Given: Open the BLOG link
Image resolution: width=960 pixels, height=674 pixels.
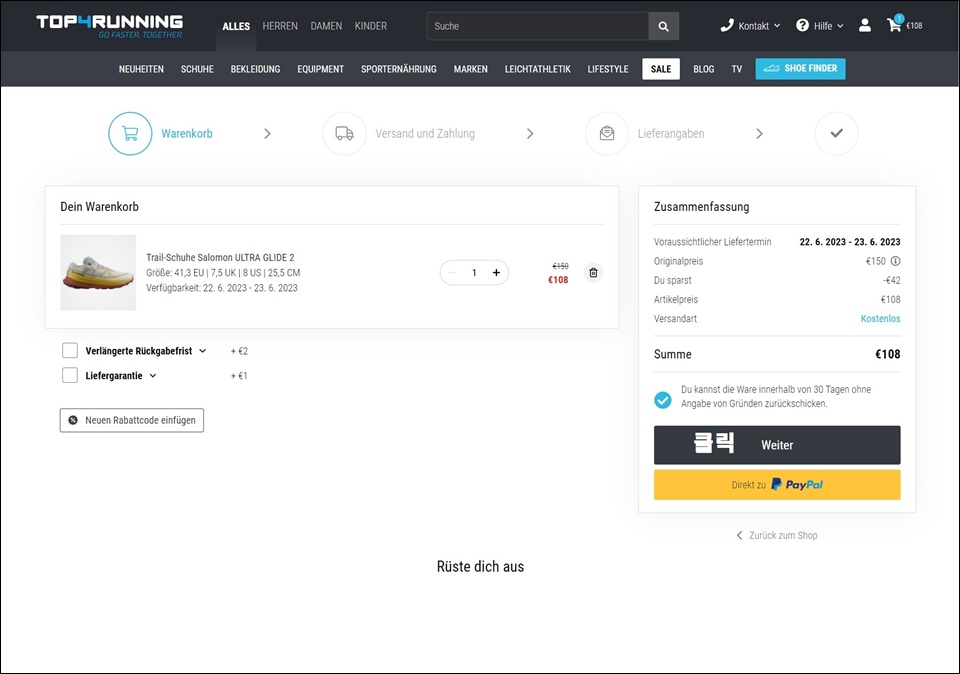Looking at the screenshot, I should pos(703,69).
